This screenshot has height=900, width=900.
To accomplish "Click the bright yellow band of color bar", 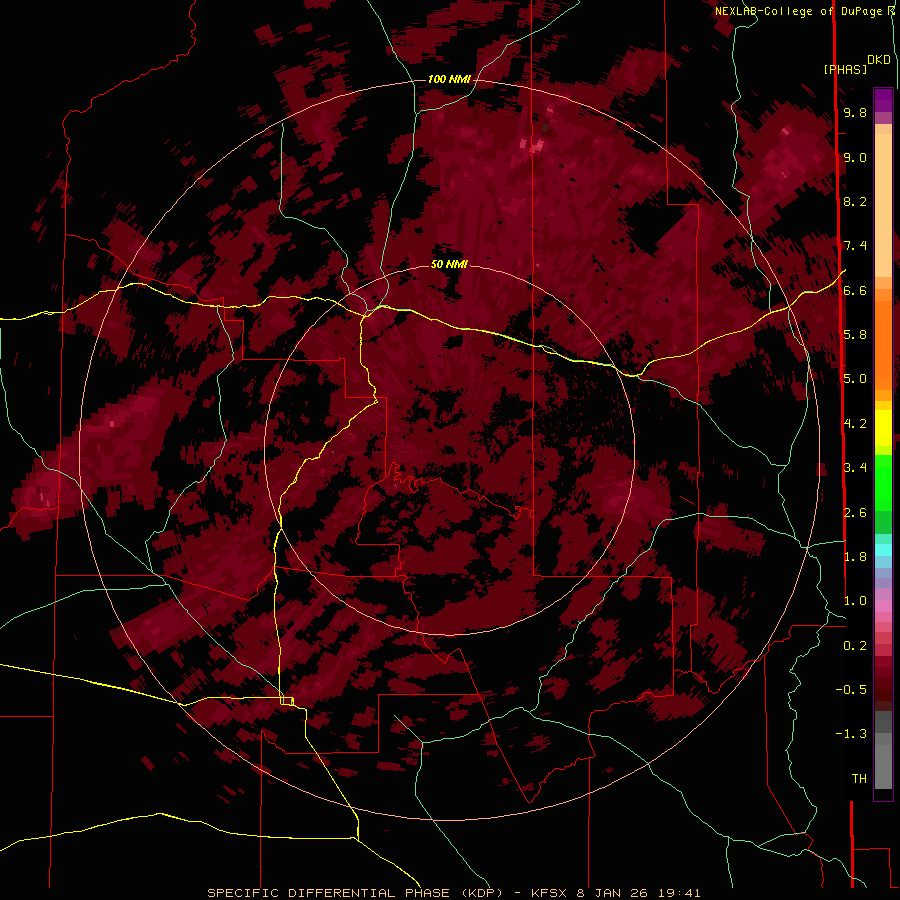I will click(883, 428).
